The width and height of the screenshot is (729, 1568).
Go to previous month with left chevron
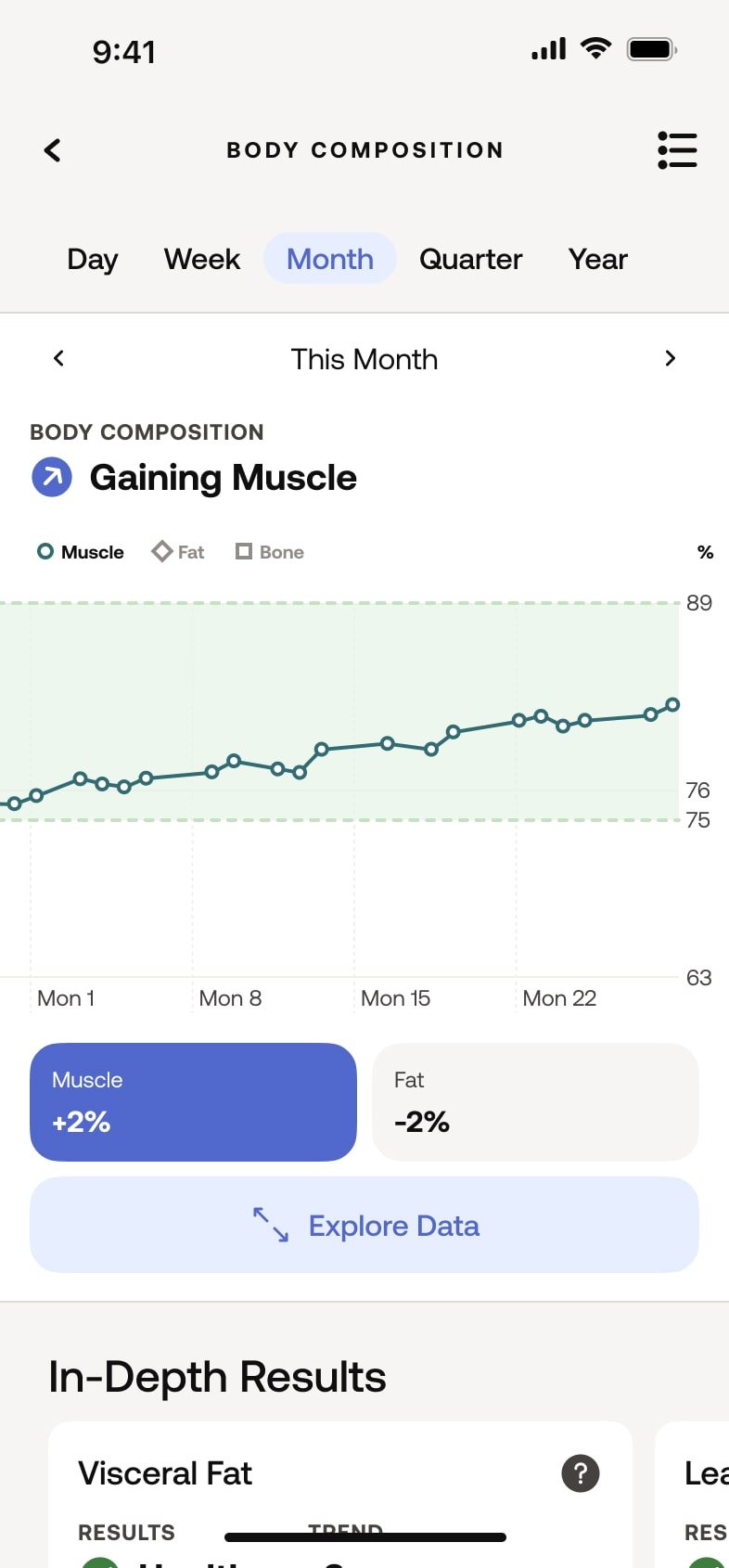click(58, 359)
